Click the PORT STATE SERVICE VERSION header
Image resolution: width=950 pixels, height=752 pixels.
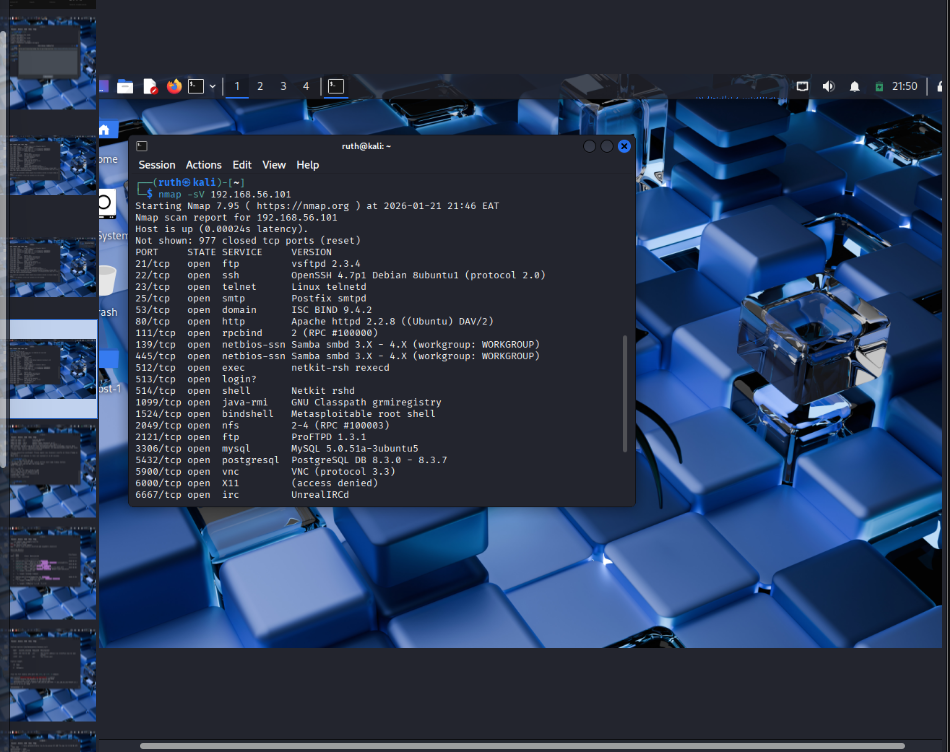(x=233, y=252)
